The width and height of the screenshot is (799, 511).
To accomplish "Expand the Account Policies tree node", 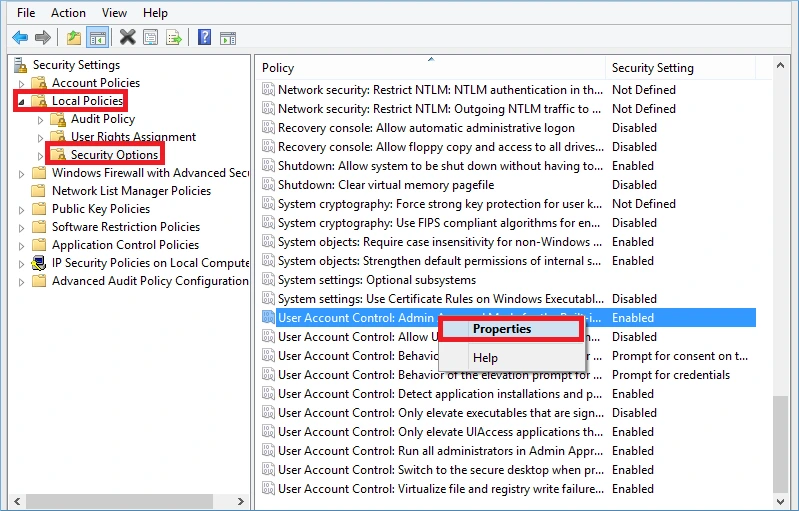I will [22, 83].
